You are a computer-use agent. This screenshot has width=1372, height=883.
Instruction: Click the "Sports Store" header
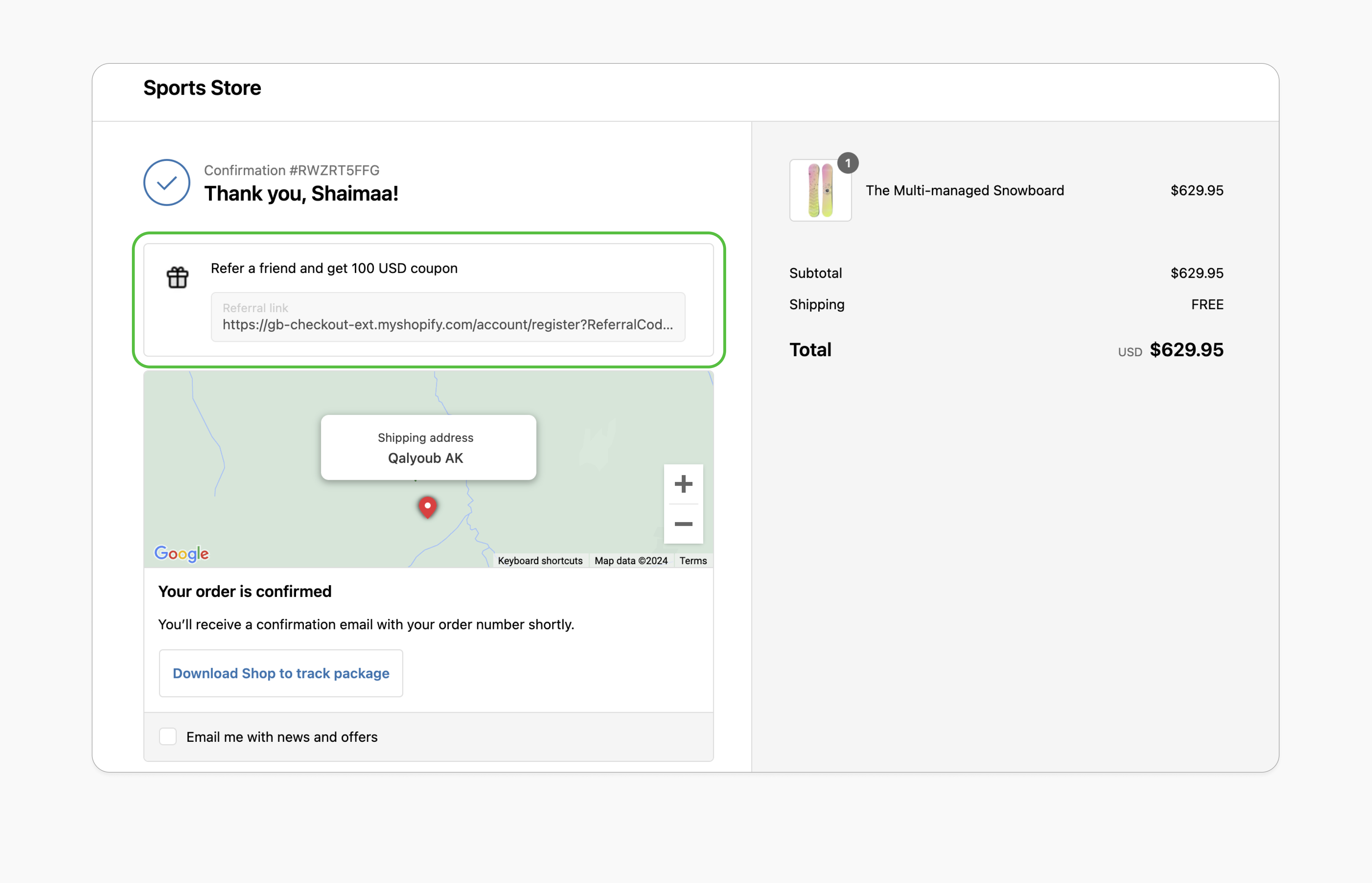pos(202,87)
